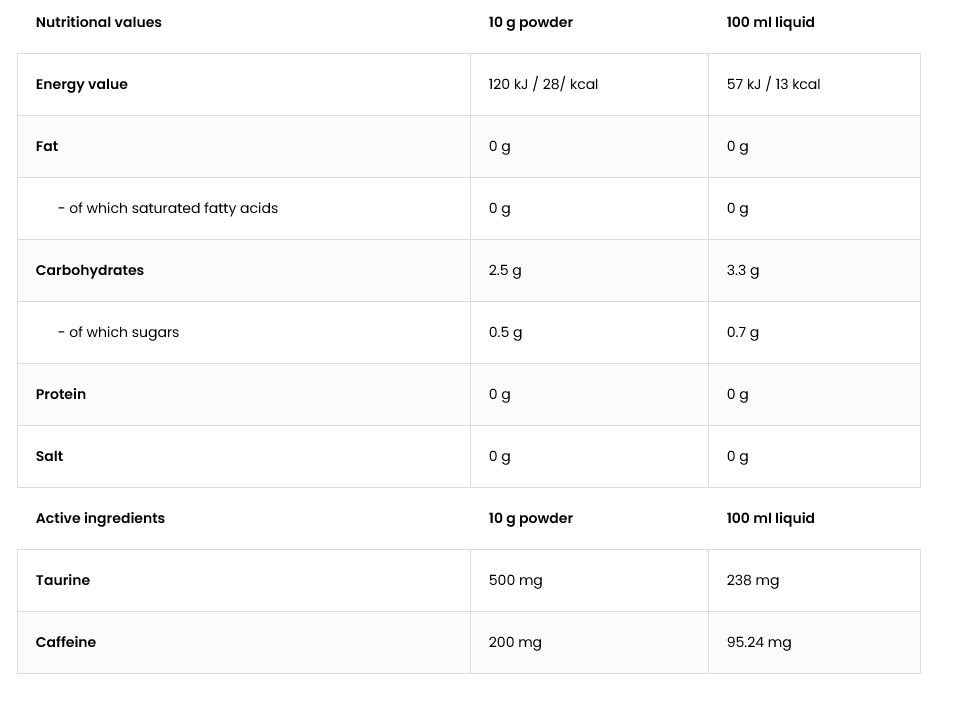Click the 0.5 g sugars value
957x711 pixels.
click(x=505, y=333)
